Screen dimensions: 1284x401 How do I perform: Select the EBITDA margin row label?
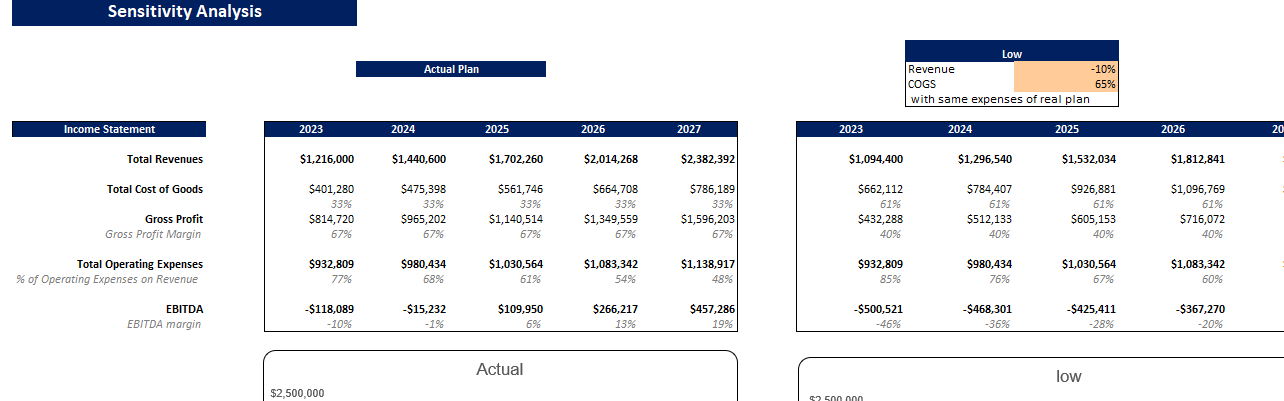pos(164,324)
